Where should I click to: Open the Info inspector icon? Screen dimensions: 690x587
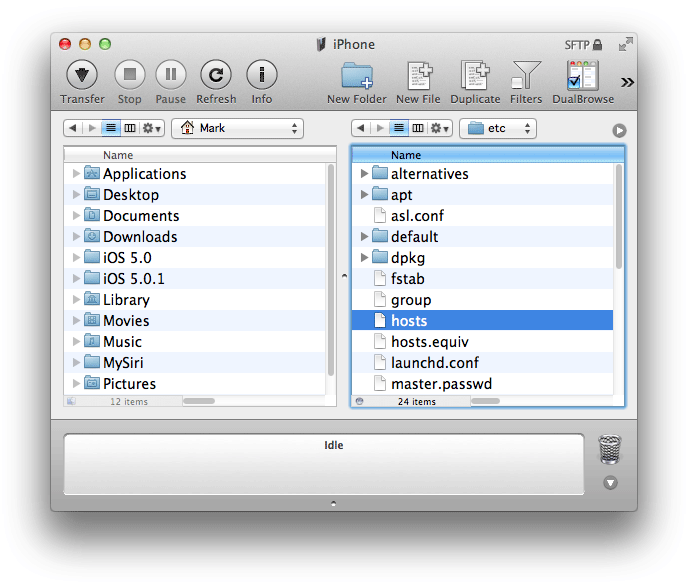coord(262,75)
